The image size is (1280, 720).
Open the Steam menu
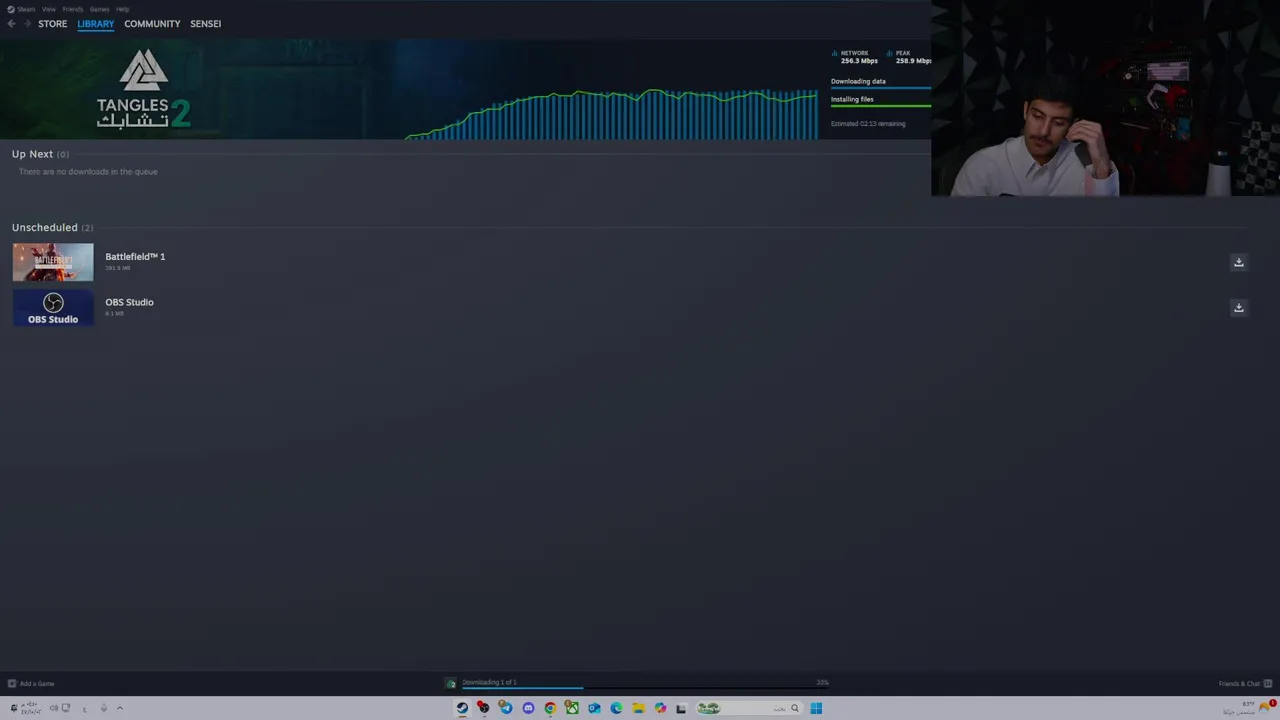(22, 9)
